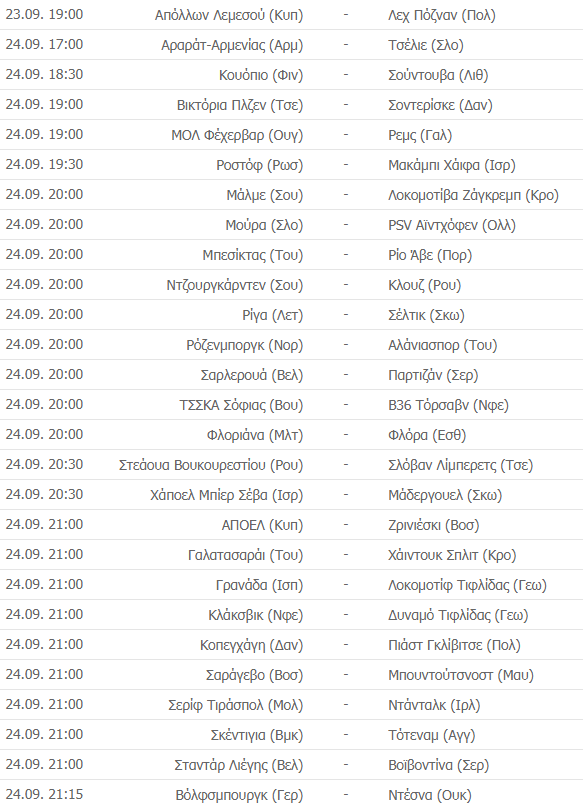Select the Λεχ Πόζναν (Πολ) team
This screenshot has width=583, height=806.
[442, 15]
